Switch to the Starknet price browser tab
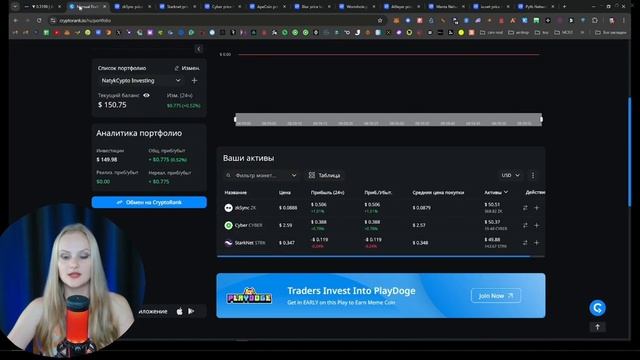This screenshot has height=360, width=640. click(x=178, y=7)
